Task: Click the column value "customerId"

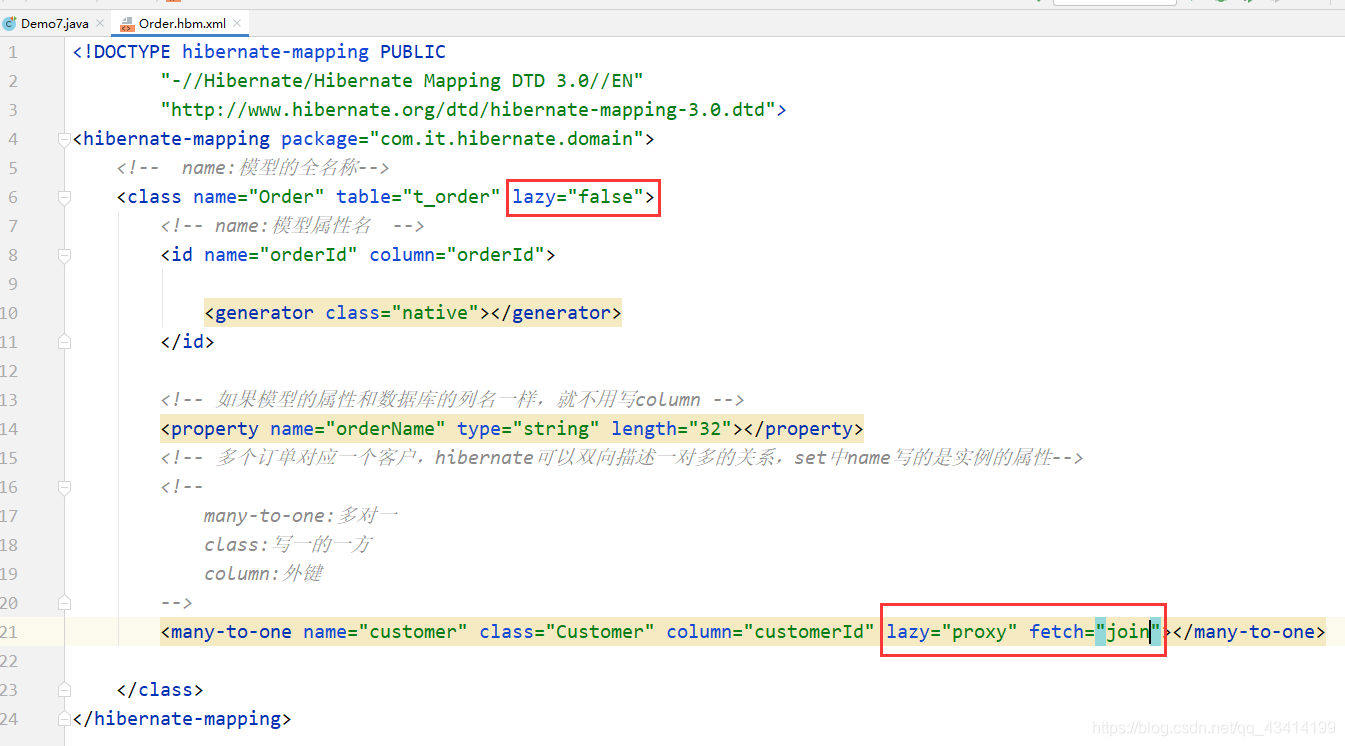Action: click(x=809, y=632)
